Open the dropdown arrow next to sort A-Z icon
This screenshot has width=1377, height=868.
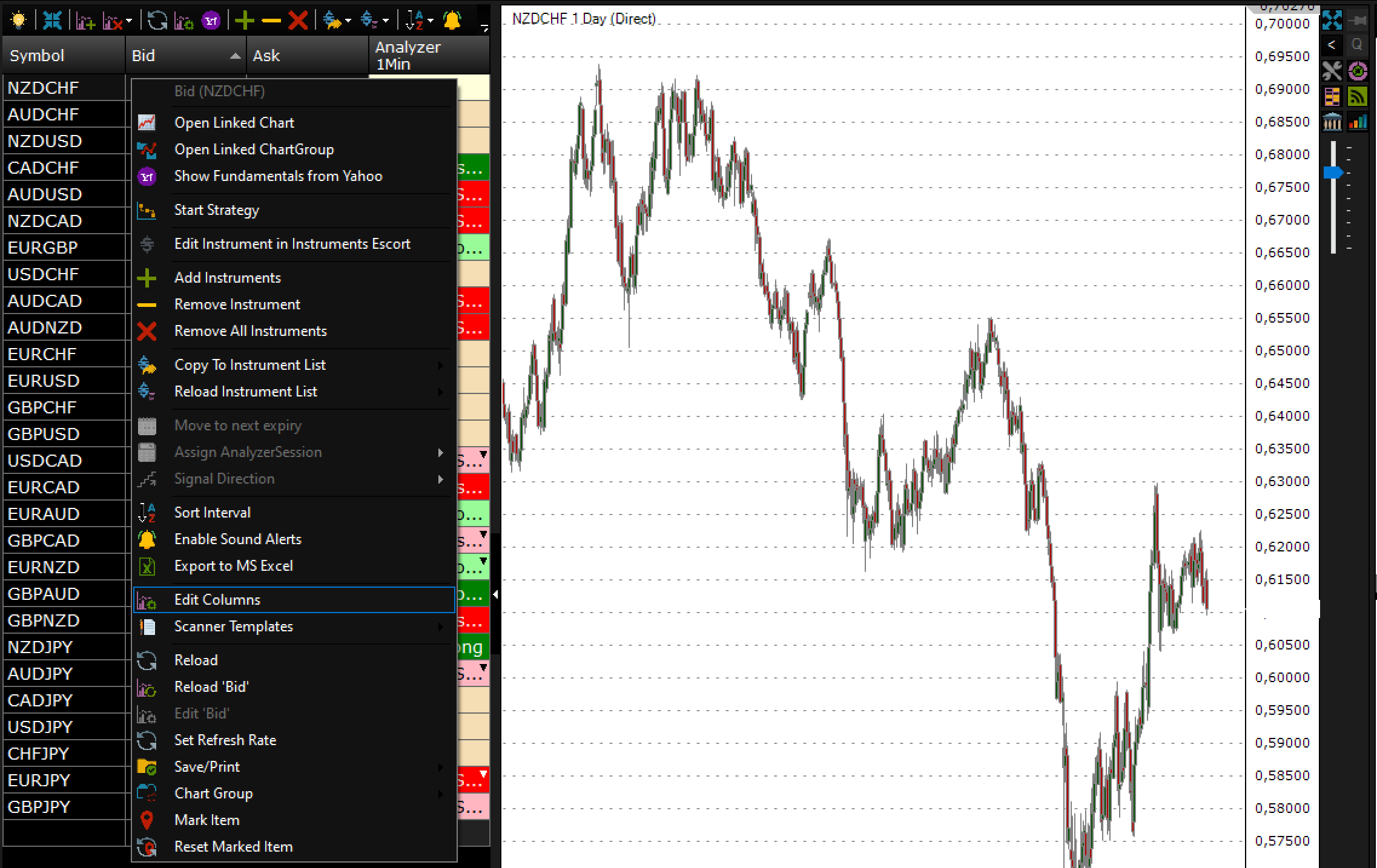[431, 21]
